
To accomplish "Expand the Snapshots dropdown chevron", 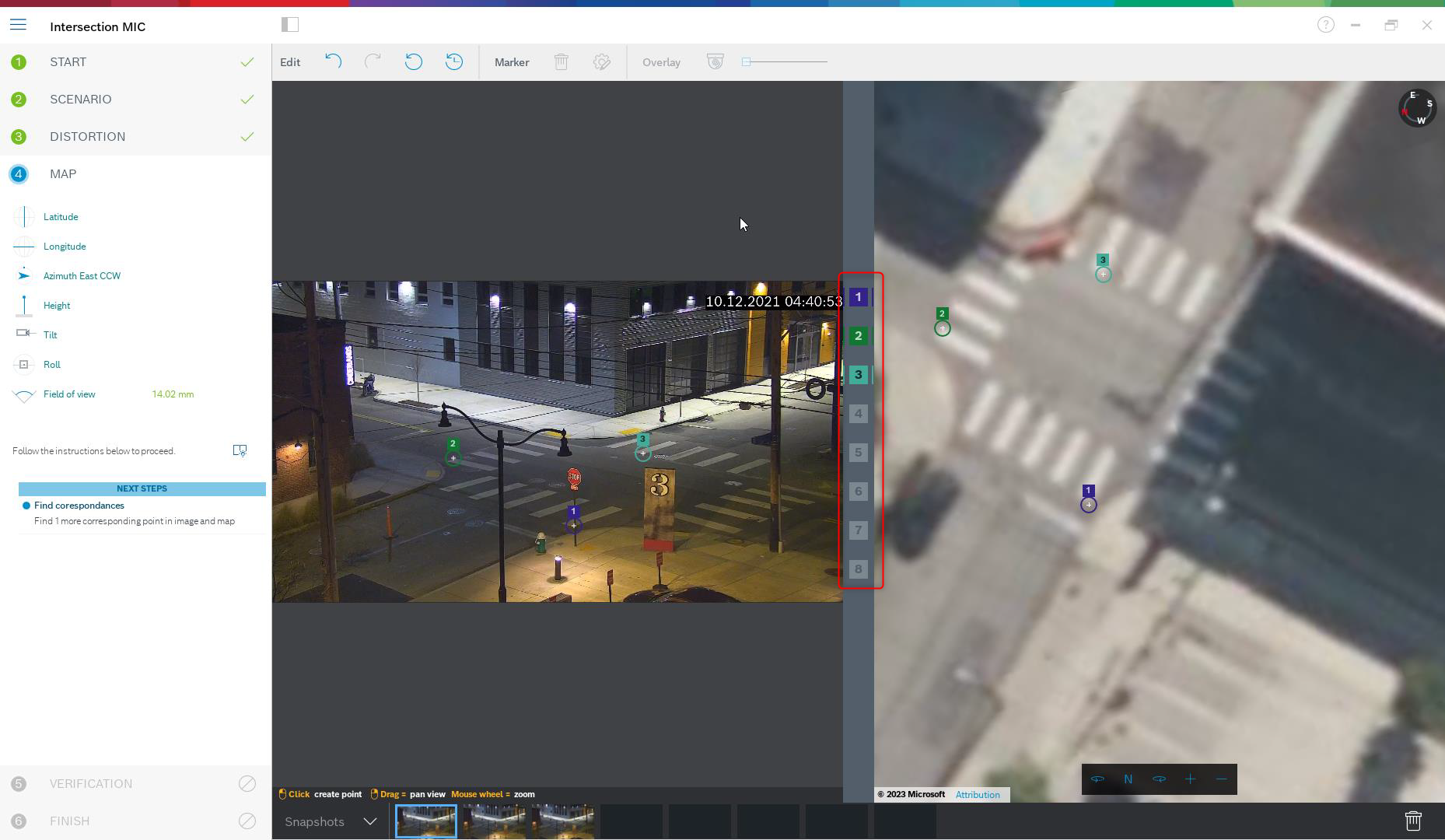I will (370, 822).
